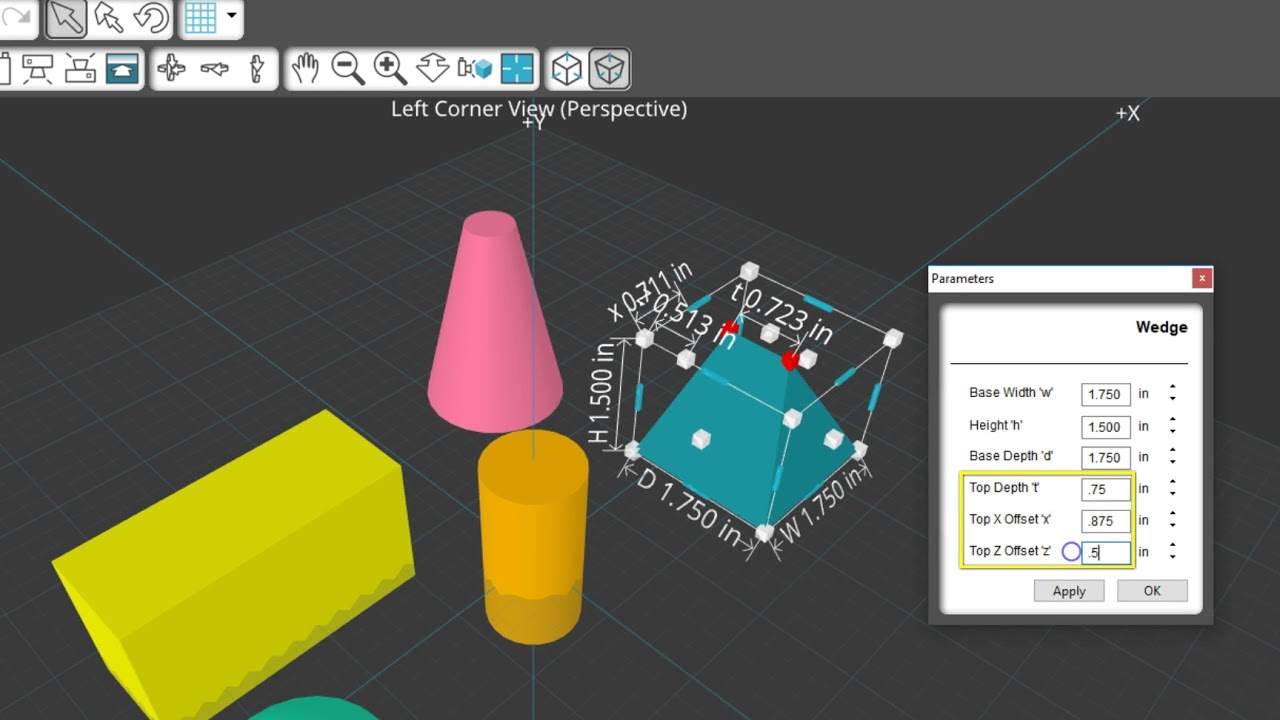This screenshot has width=1280, height=720.
Task: Click the blue fit-to-view icon
Action: click(517, 68)
